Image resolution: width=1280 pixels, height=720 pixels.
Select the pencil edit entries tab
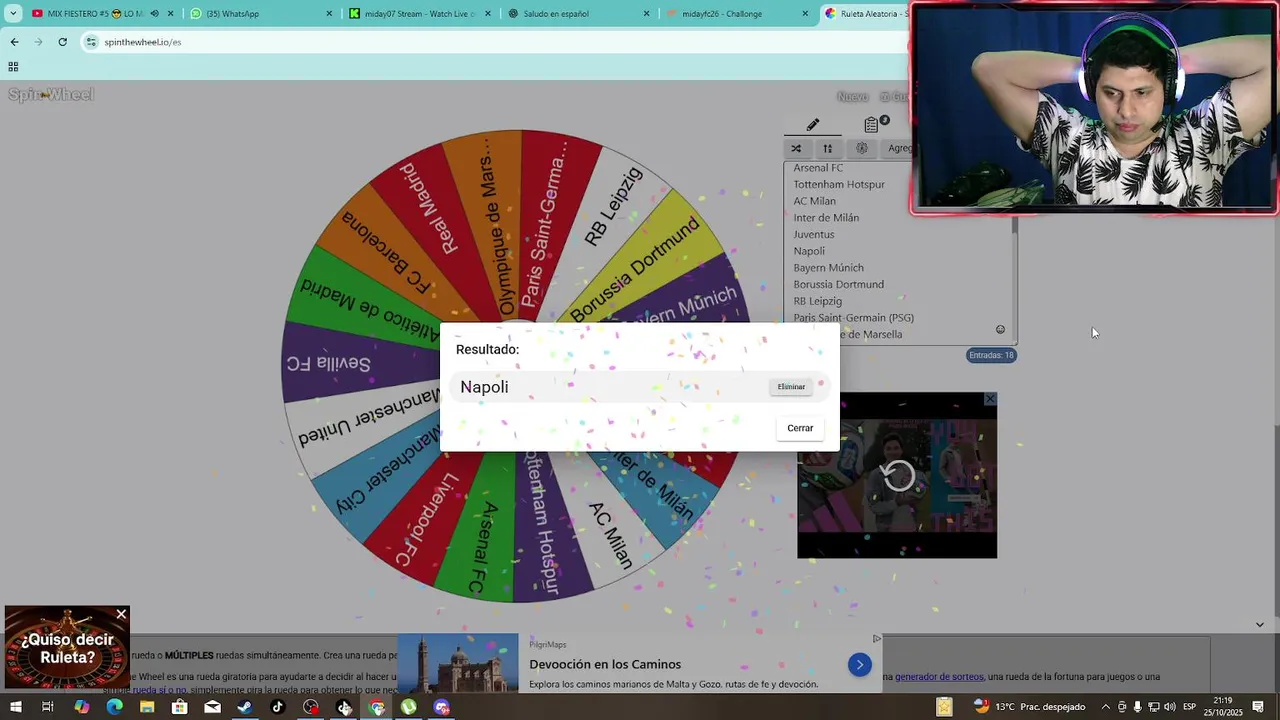813,125
